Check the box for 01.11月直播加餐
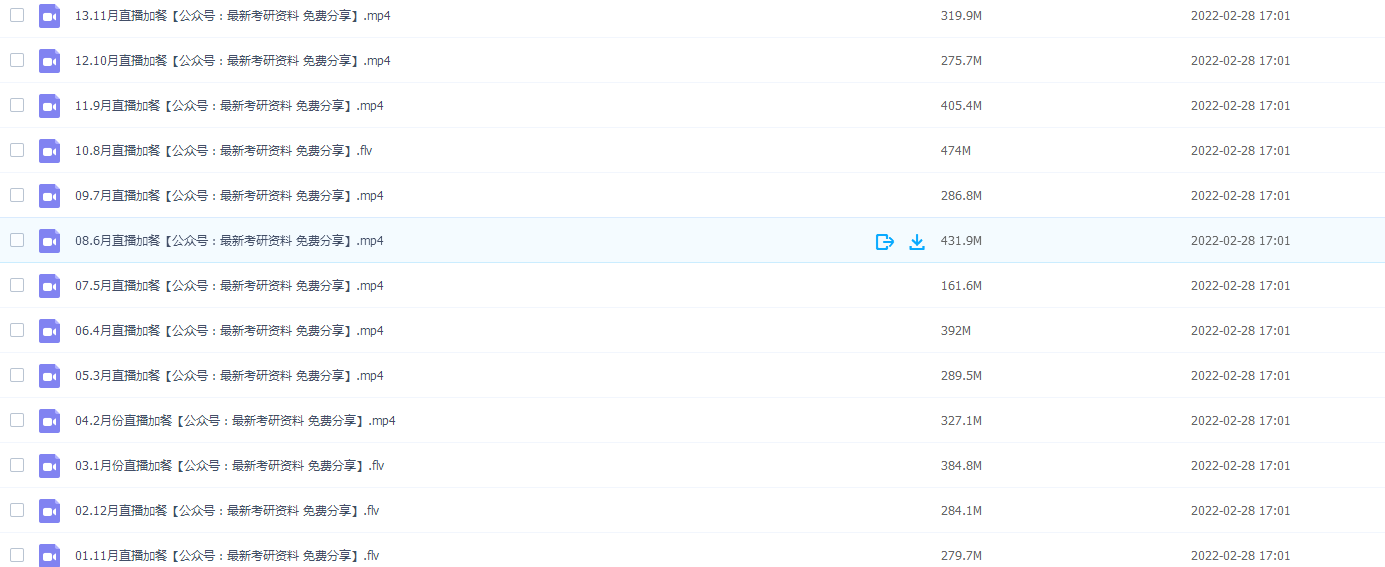The height and width of the screenshot is (567, 1385). point(17,555)
